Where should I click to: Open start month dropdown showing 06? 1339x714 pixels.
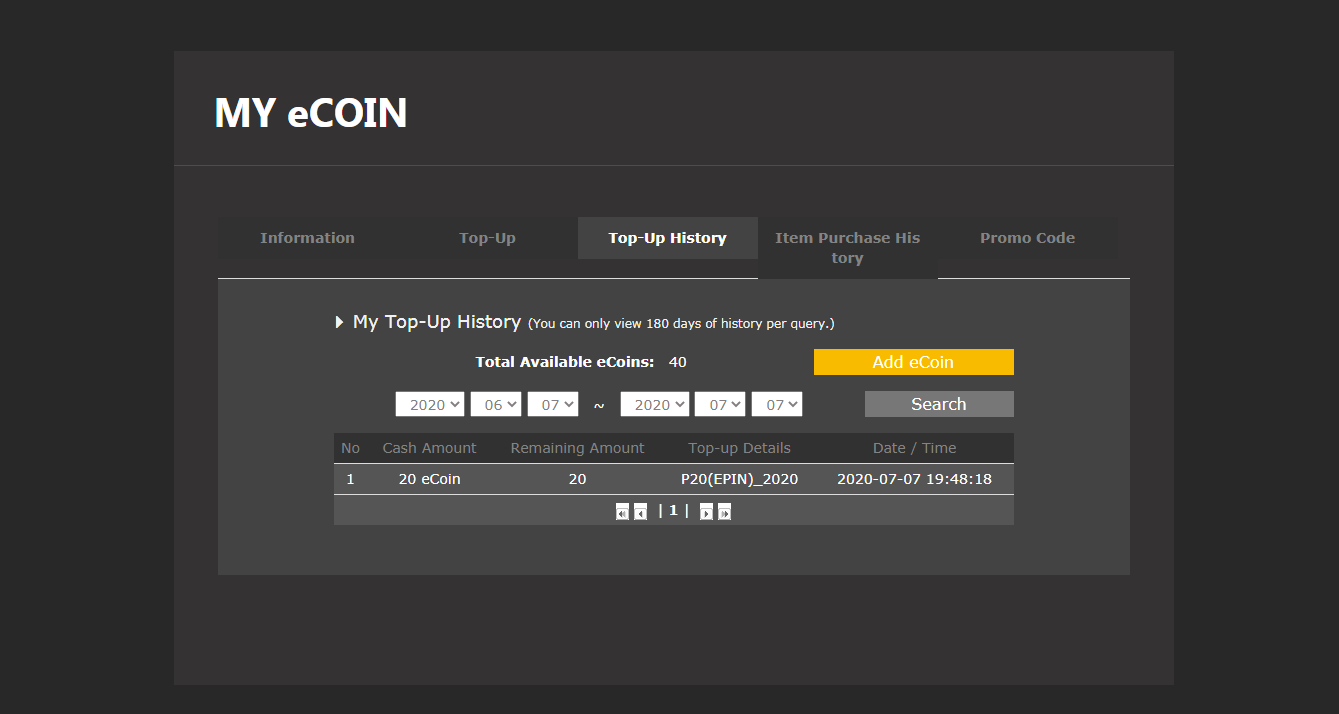(x=496, y=404)
